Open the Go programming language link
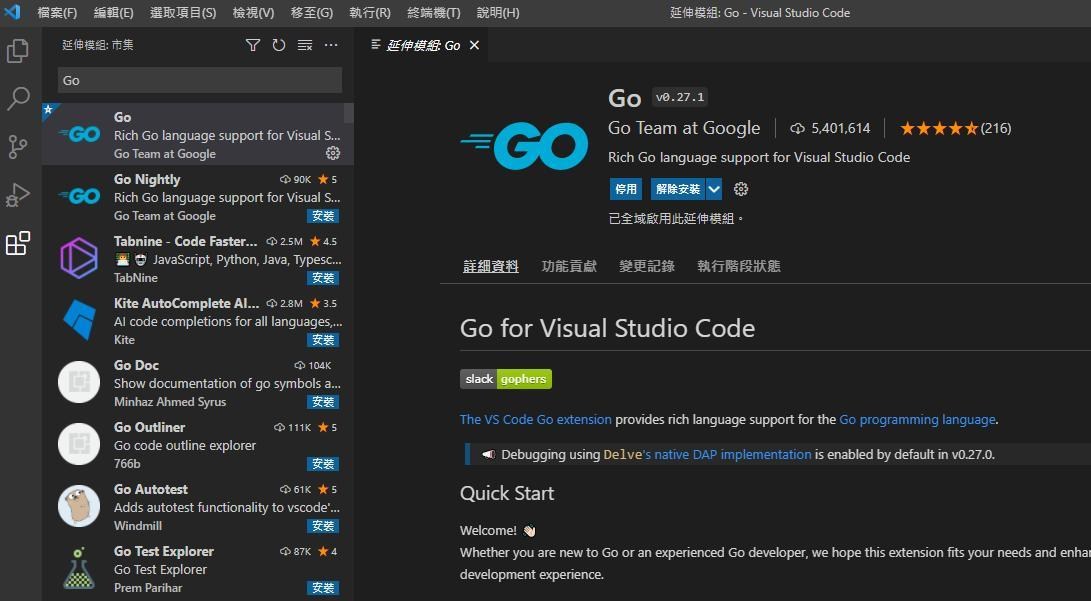Image resolution: width=1091 pixels, height=601 pixels. click(x=917, y=419)
